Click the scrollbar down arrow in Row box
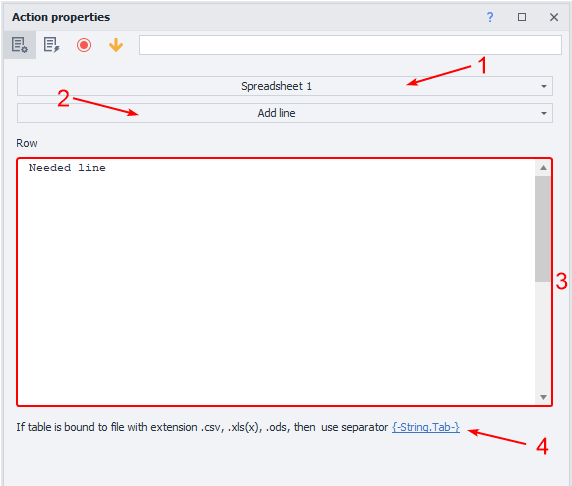Screen dimensions: 572x486 point(543,397)
